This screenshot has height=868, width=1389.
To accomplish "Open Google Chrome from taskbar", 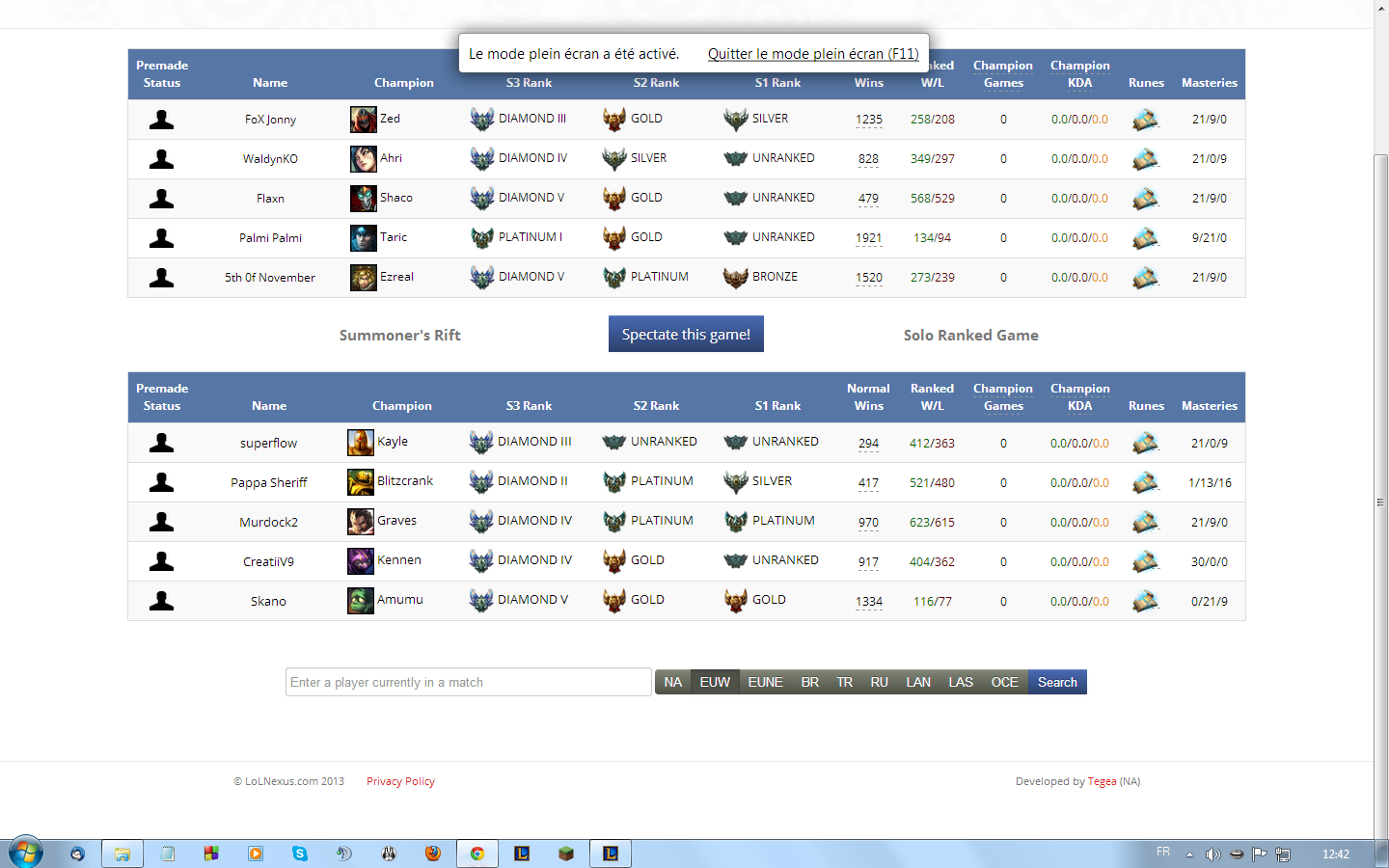I will coord(477,854).
